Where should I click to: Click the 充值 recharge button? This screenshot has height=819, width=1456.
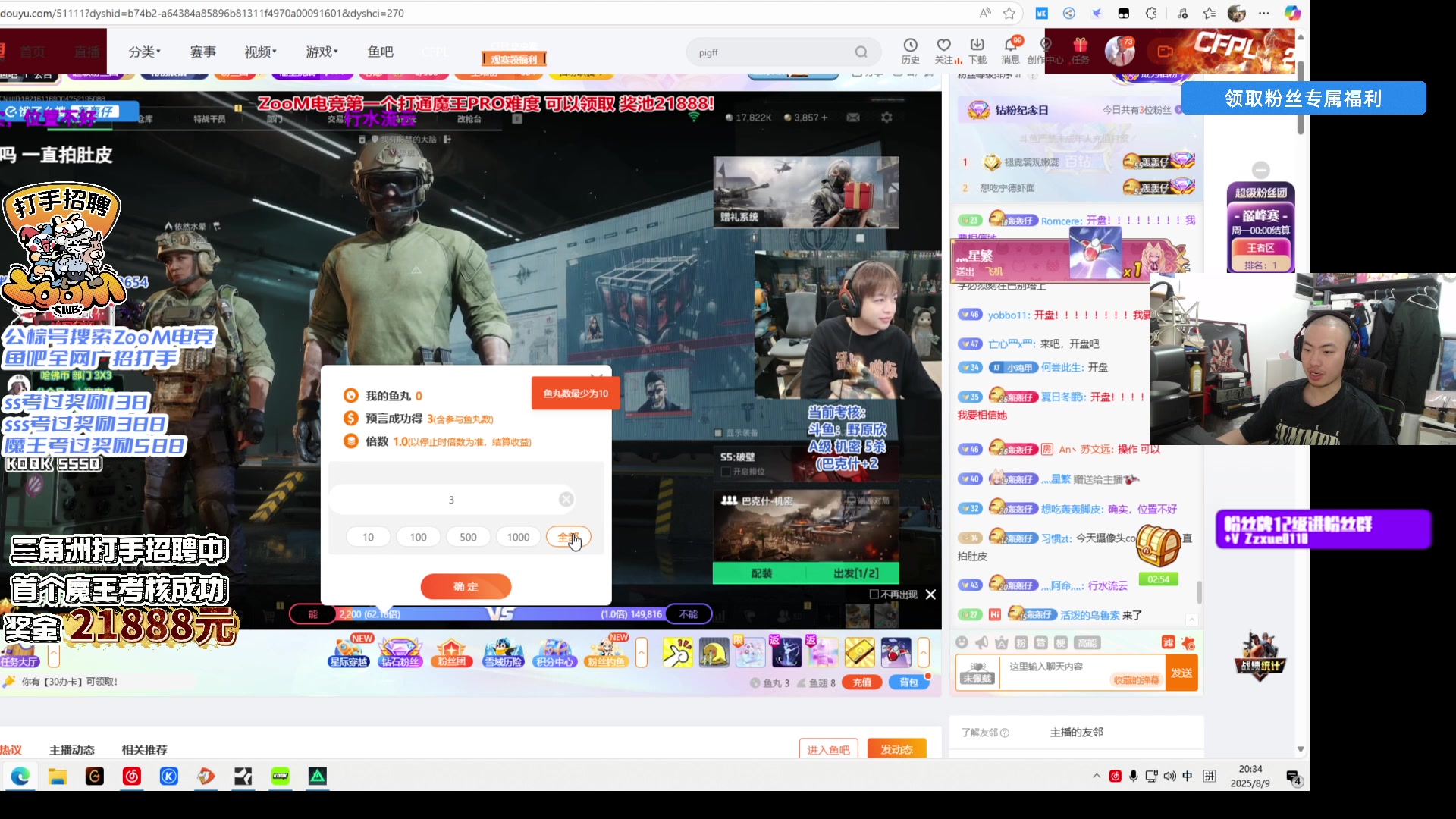coord(861,682)
